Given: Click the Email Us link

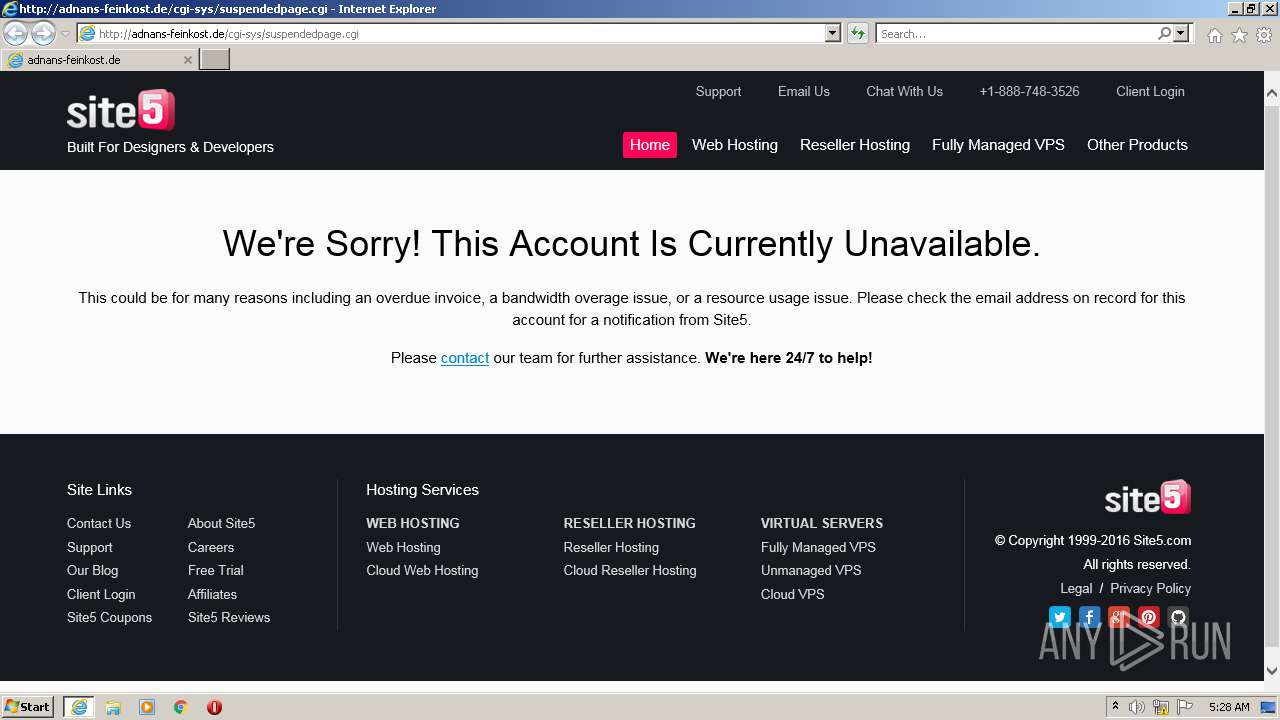Looking at the screenshot, I should coord(804,91).
